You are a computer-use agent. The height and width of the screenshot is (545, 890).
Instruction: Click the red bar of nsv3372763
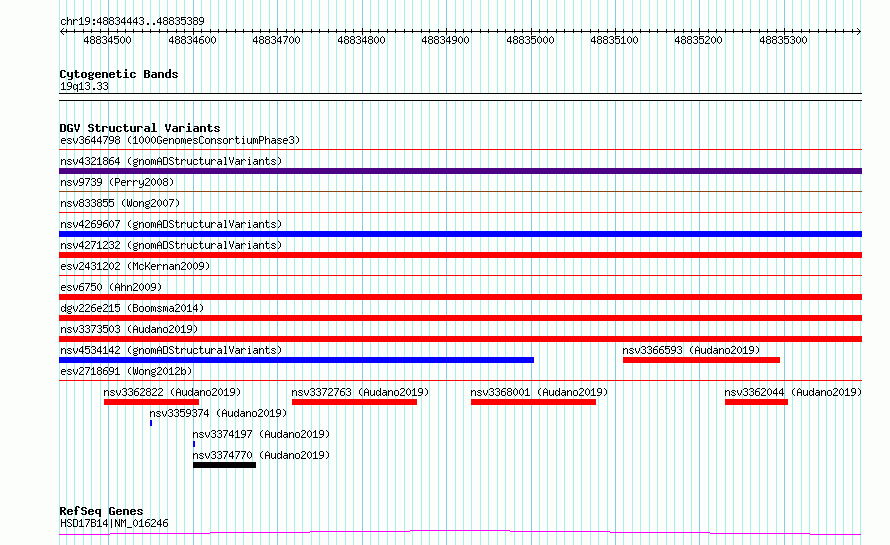pos(354,402)
